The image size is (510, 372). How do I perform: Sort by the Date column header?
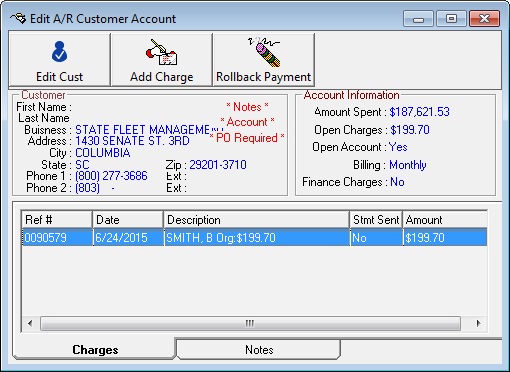point(128,220)
